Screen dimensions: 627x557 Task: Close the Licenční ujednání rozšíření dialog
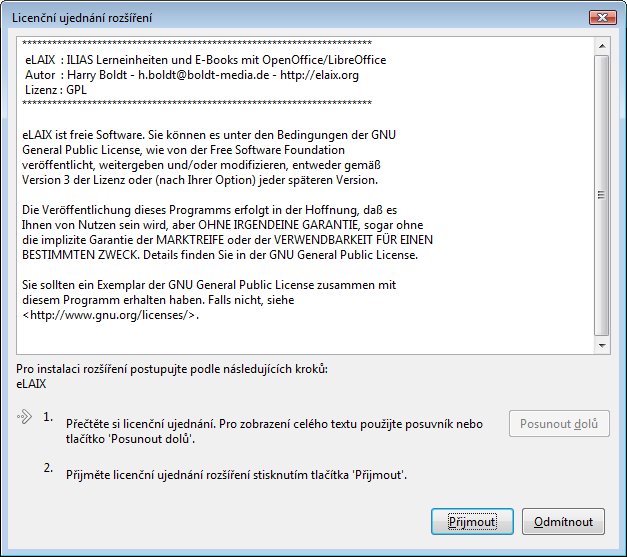(x=602, y=17)
